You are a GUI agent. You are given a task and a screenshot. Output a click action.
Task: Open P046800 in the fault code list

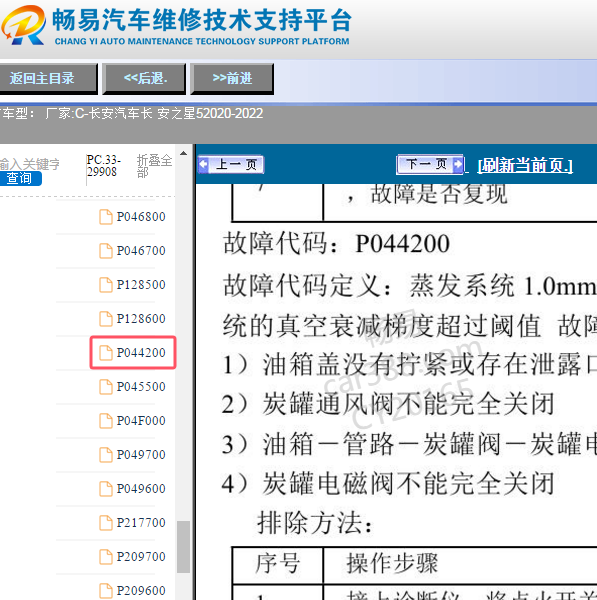tap(141, 217)
